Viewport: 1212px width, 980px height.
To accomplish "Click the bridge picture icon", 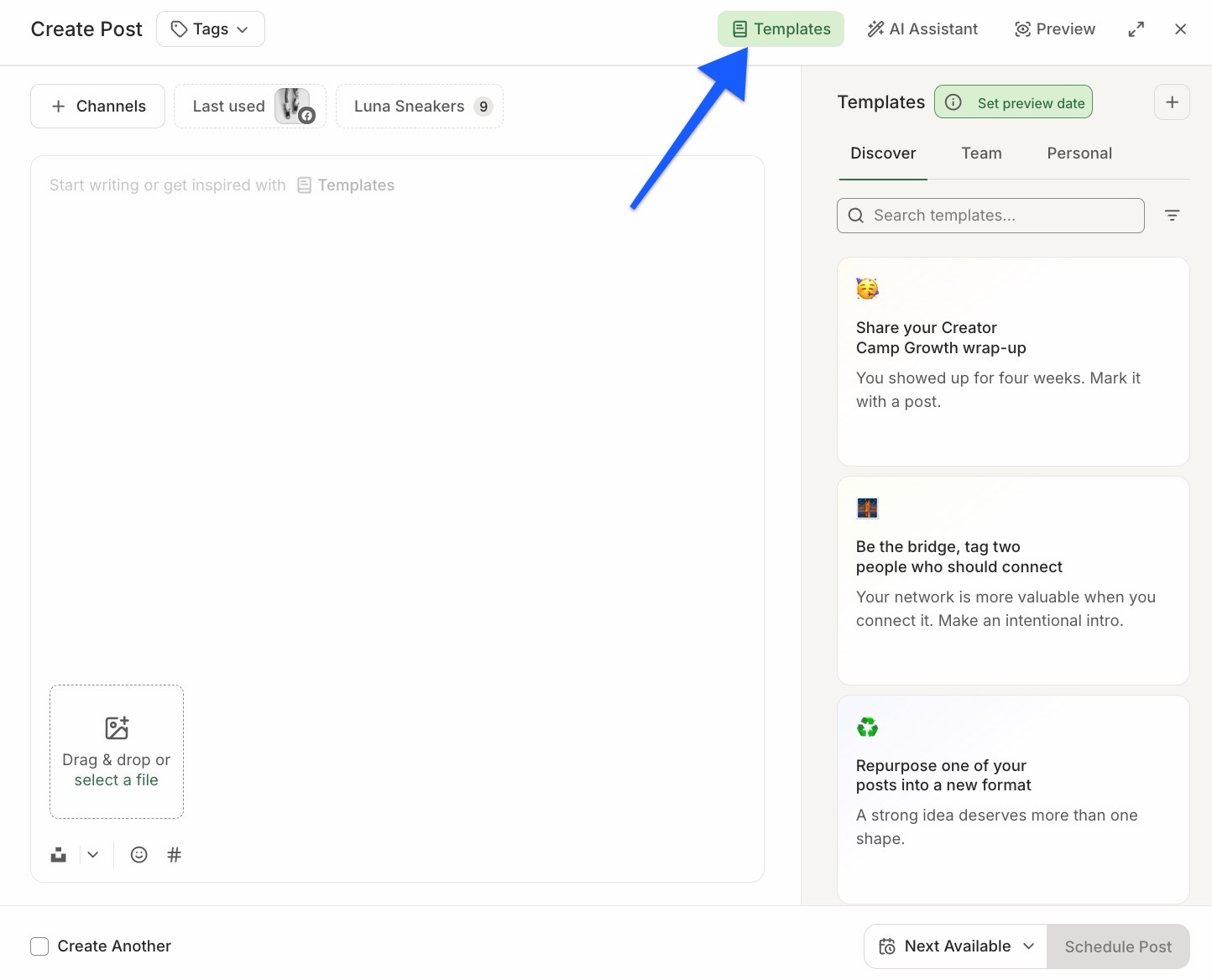I will click(x=867, y=508).
